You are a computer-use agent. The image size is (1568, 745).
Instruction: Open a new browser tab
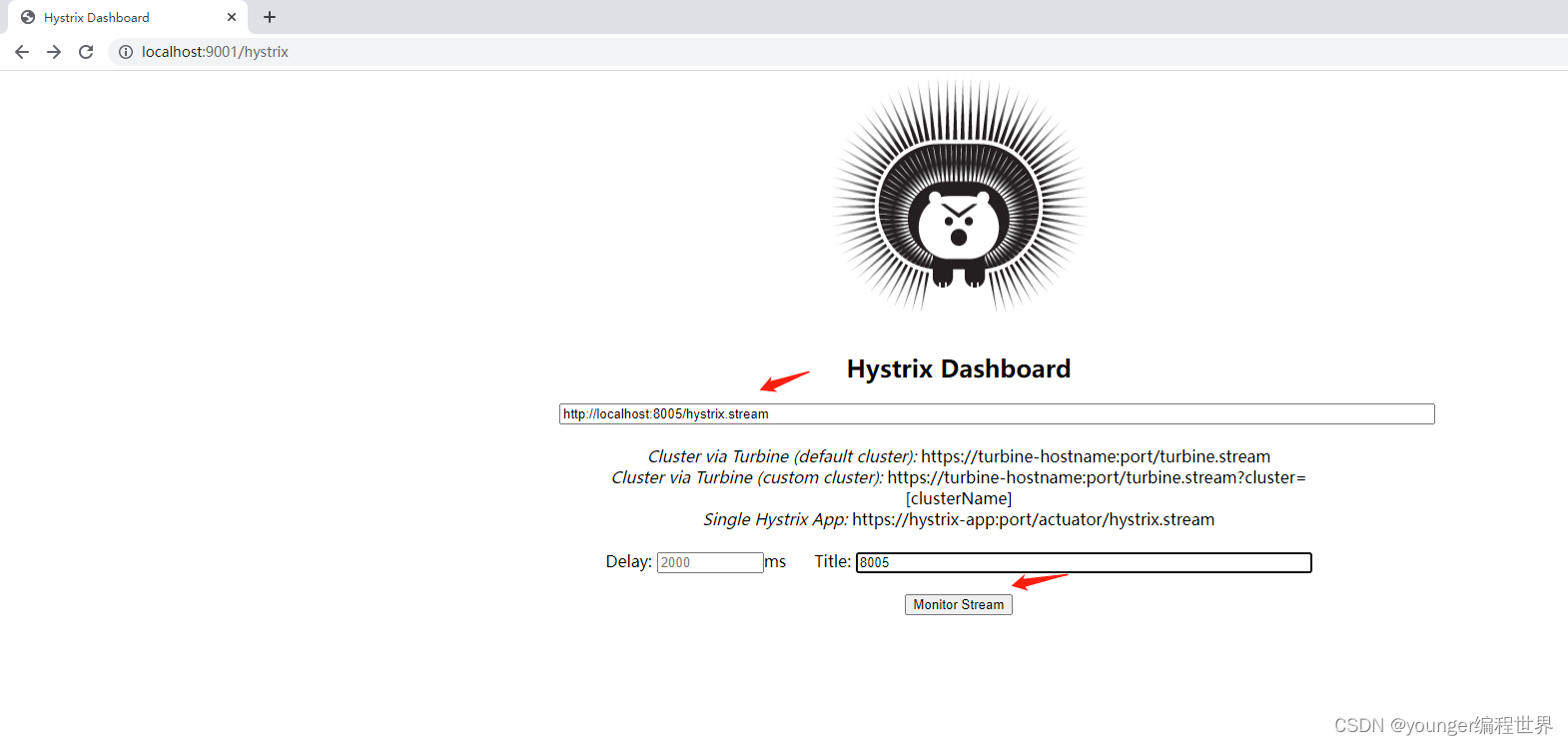(270, 17)
